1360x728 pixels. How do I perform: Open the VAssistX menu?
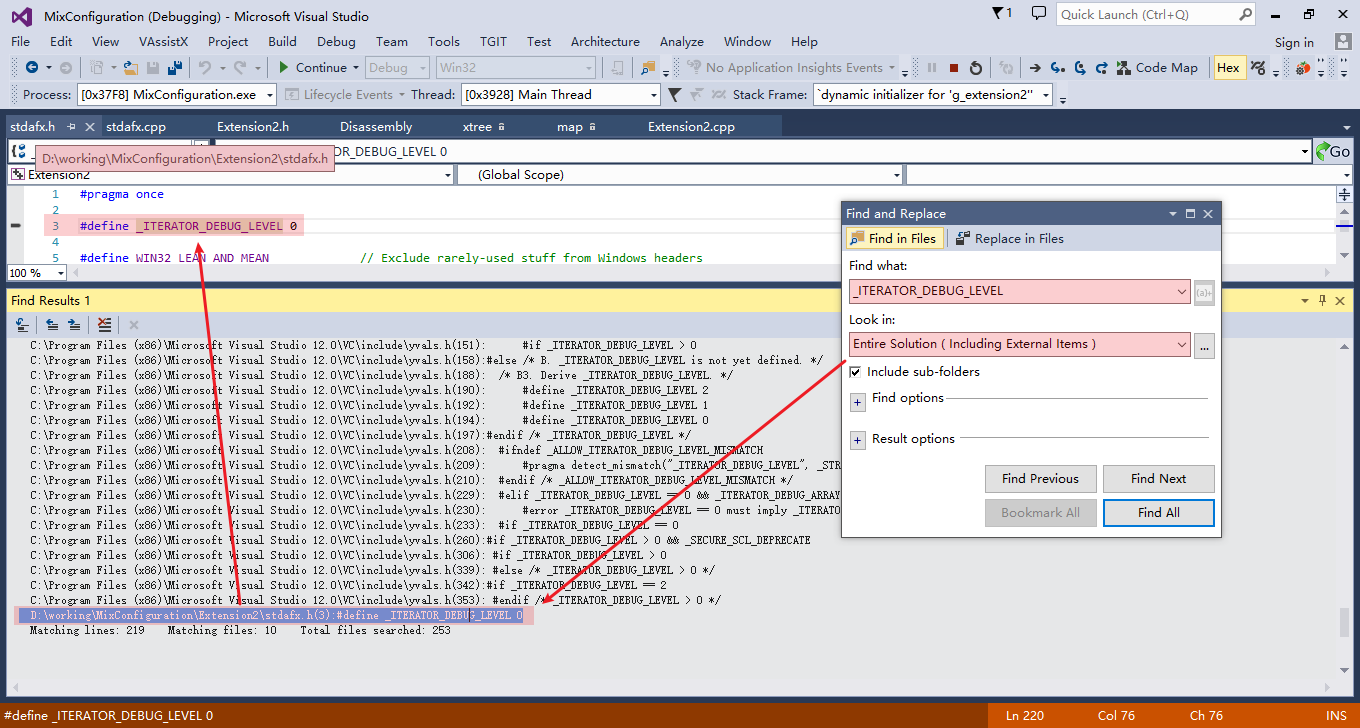pyautogui.click(x=163, y=42)
